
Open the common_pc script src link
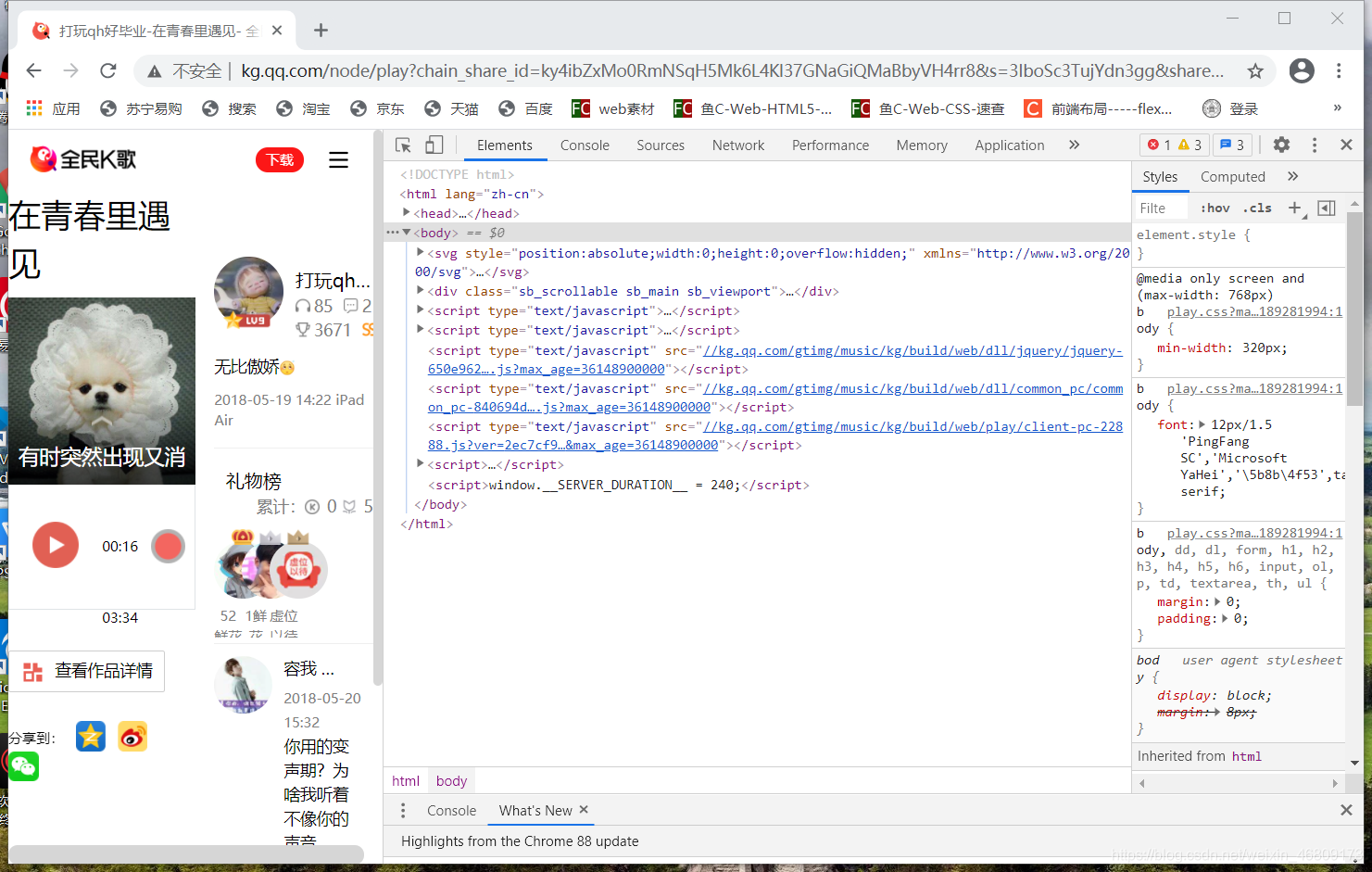(913, 388)
